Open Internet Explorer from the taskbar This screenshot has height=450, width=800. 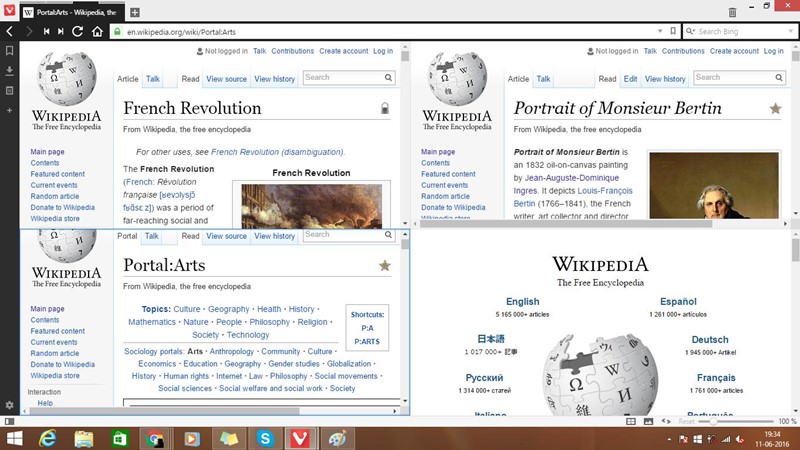48,438
